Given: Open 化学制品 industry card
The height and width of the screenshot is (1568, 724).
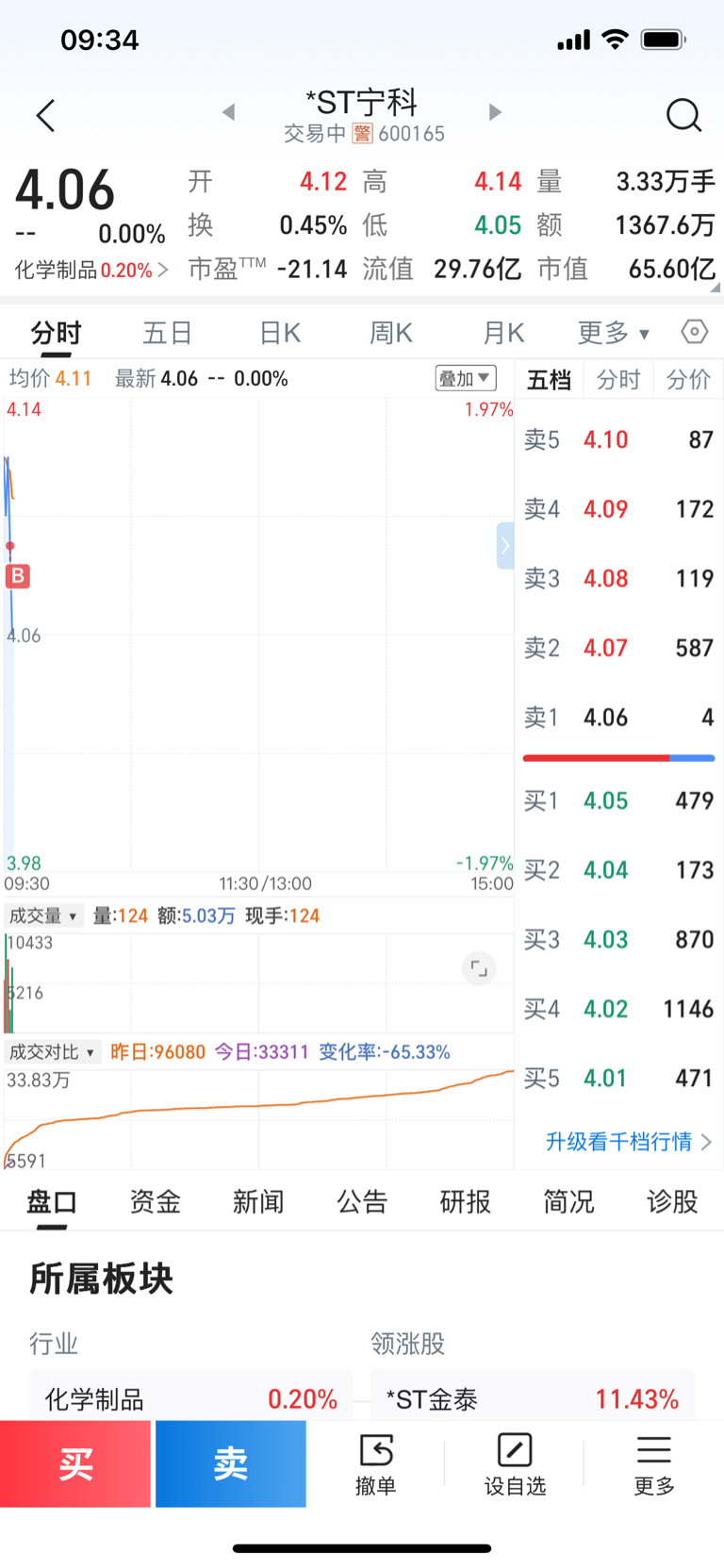Looking at the screenshot, I should 191,1398.
